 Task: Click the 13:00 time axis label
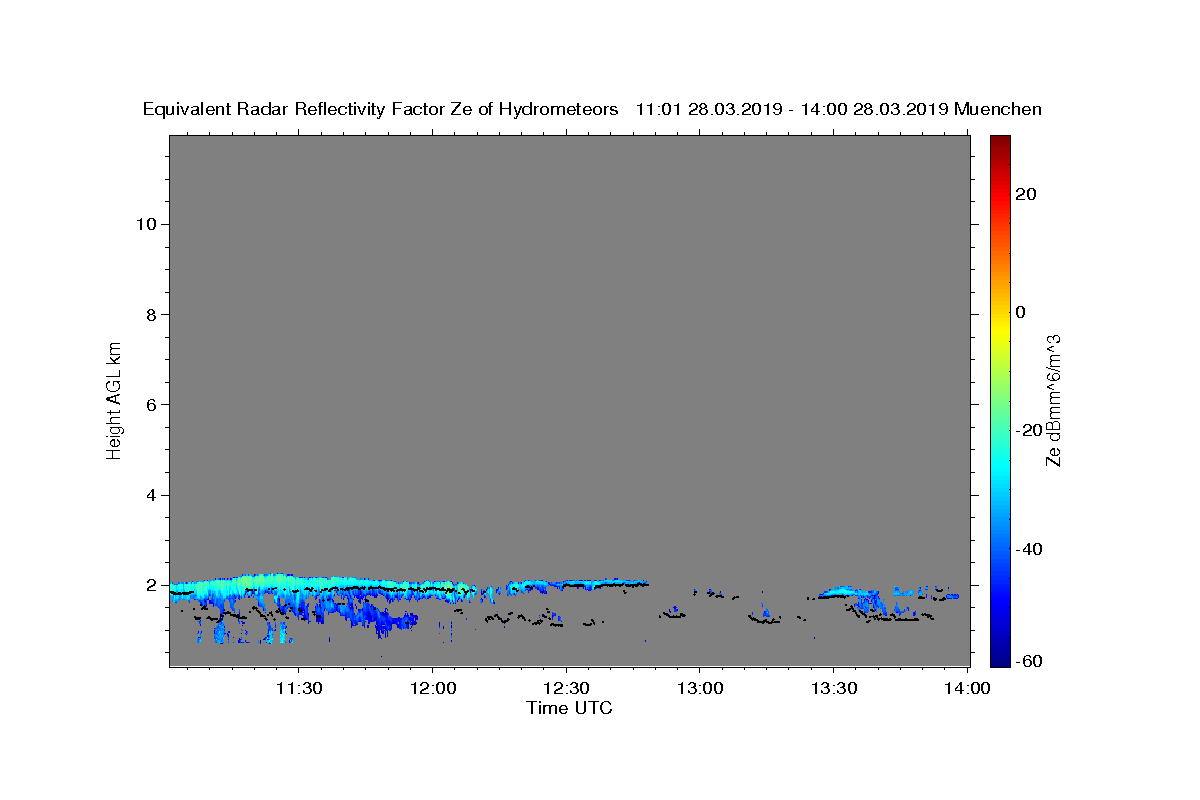(x=700, y=688)
